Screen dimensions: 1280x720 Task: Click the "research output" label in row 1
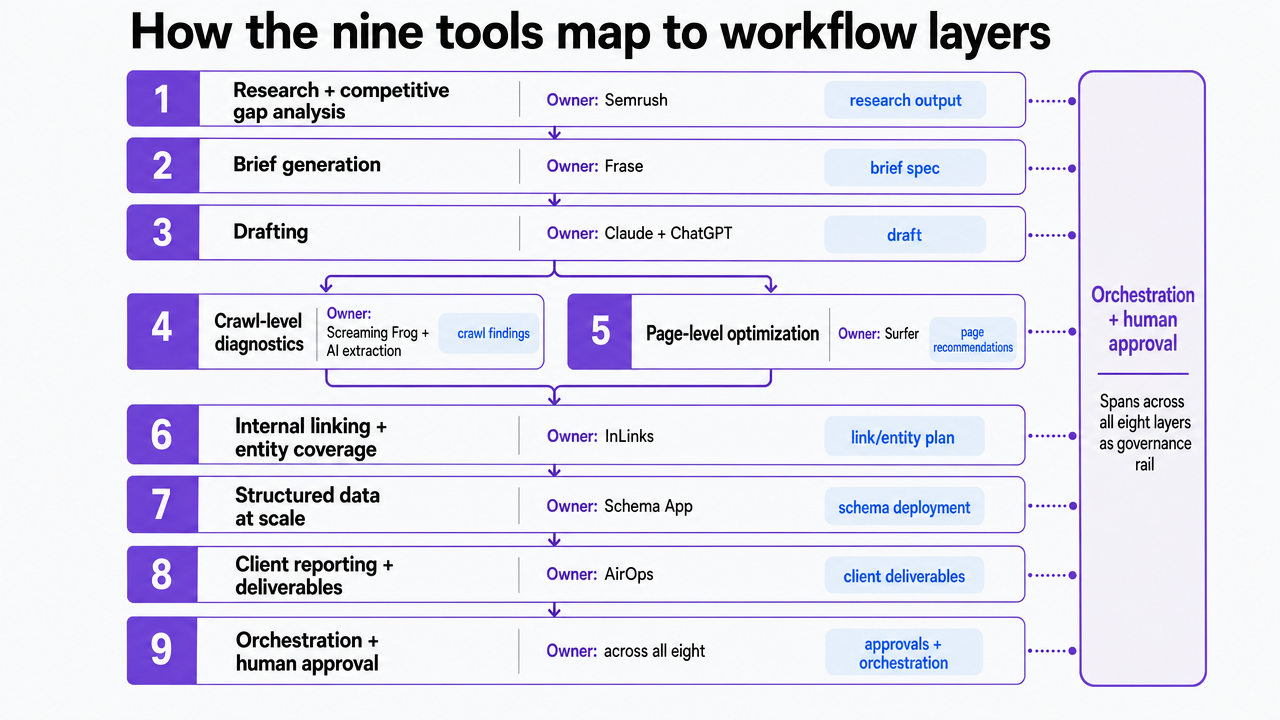pyautogui.click(x=905, y=100)
